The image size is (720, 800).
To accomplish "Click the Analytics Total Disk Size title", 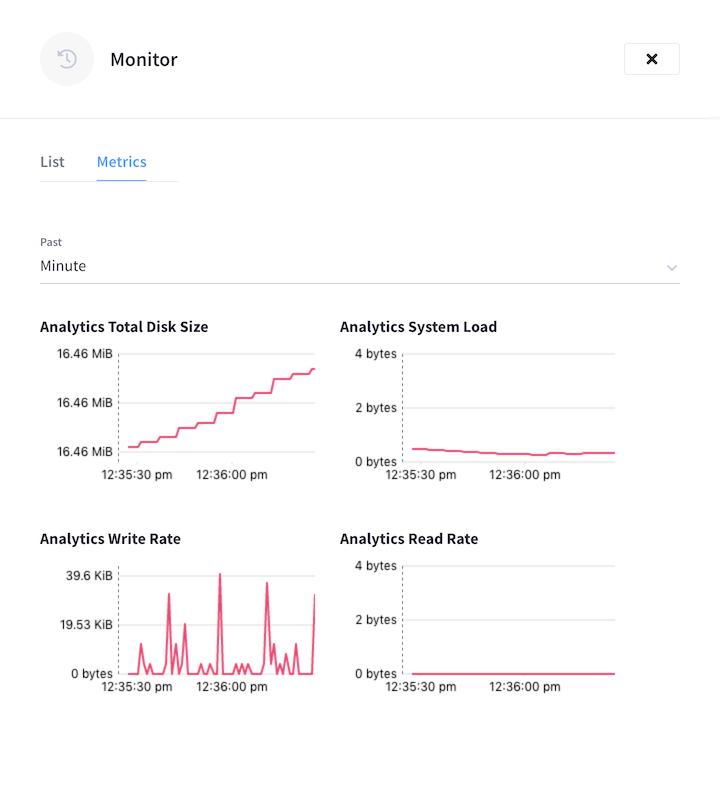I will pyautogui.click(x=124, y=326).
